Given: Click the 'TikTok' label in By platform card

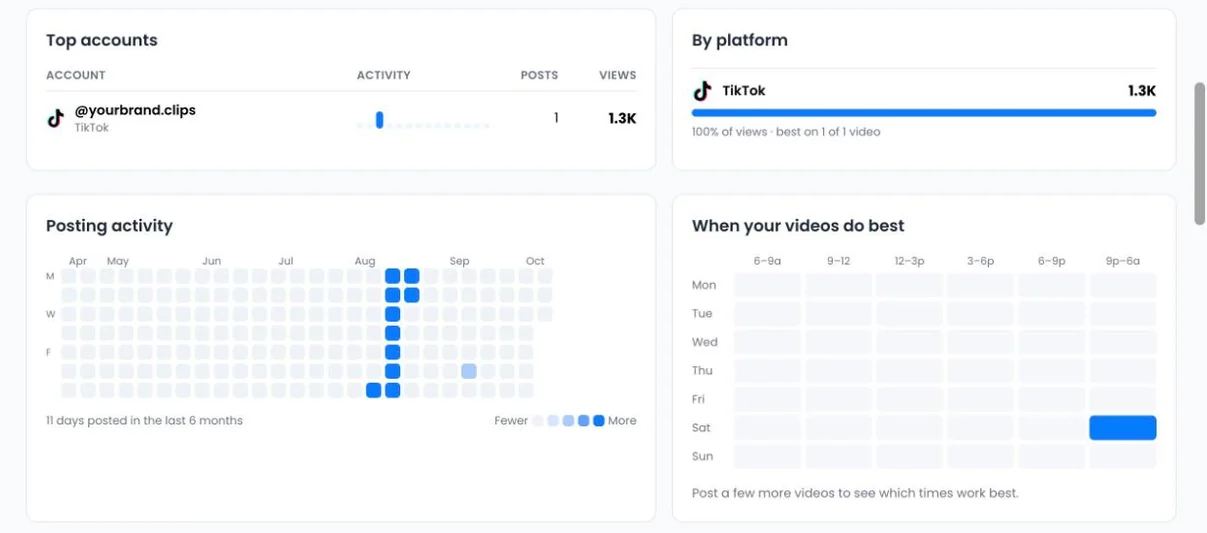Looking at the screenshot, I should (x=744, y=91).
